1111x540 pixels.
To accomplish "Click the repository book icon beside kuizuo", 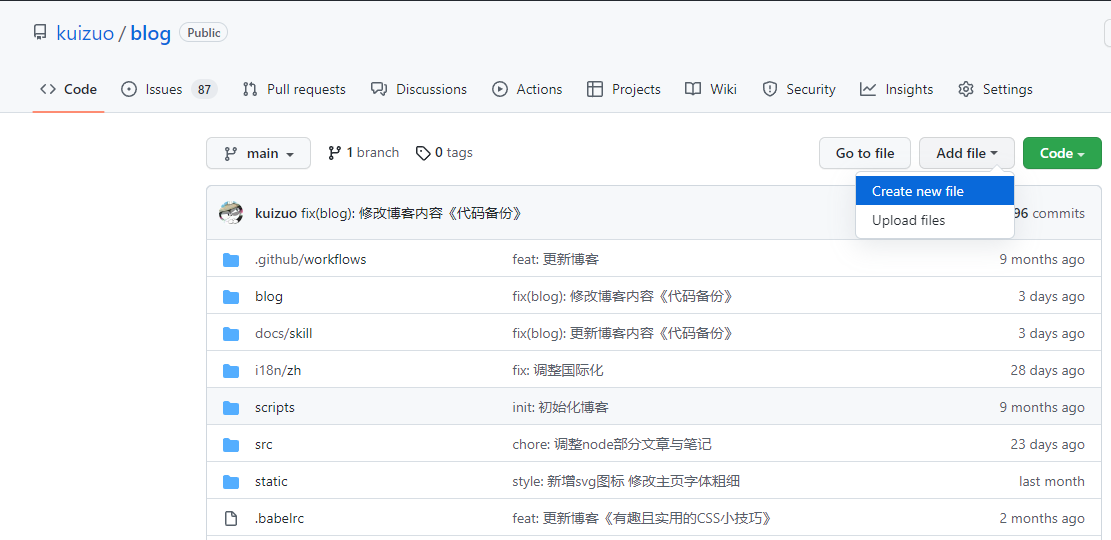I will (40, 33).
